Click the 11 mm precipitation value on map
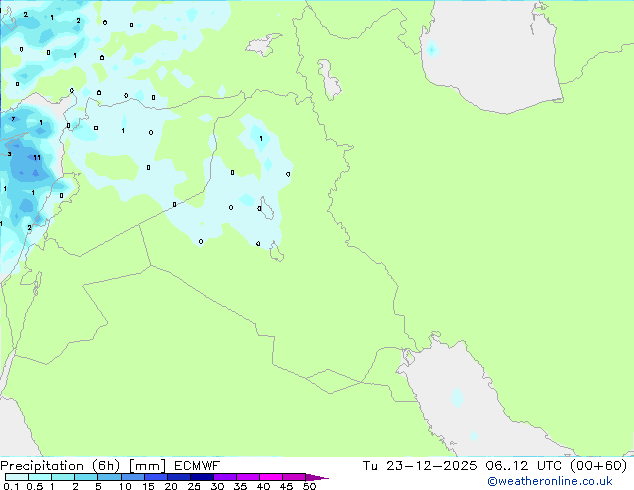 coord(37,157)
